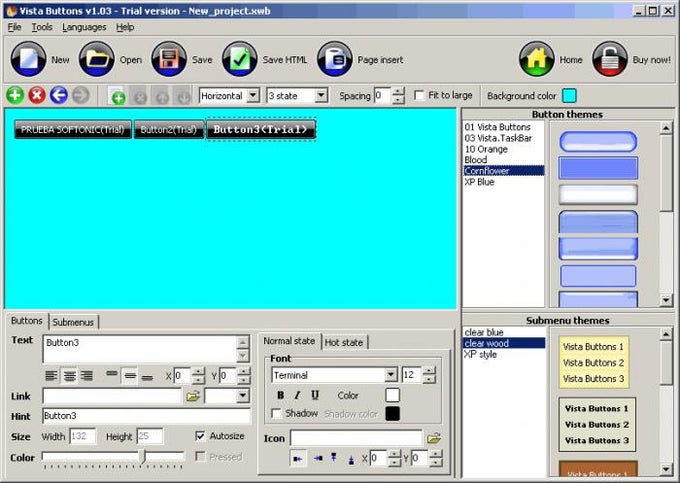Select the 01 Vista Buttons theme
Image resolution: width=680 pixels, height=483 pixels.
[x=498, y=127]
